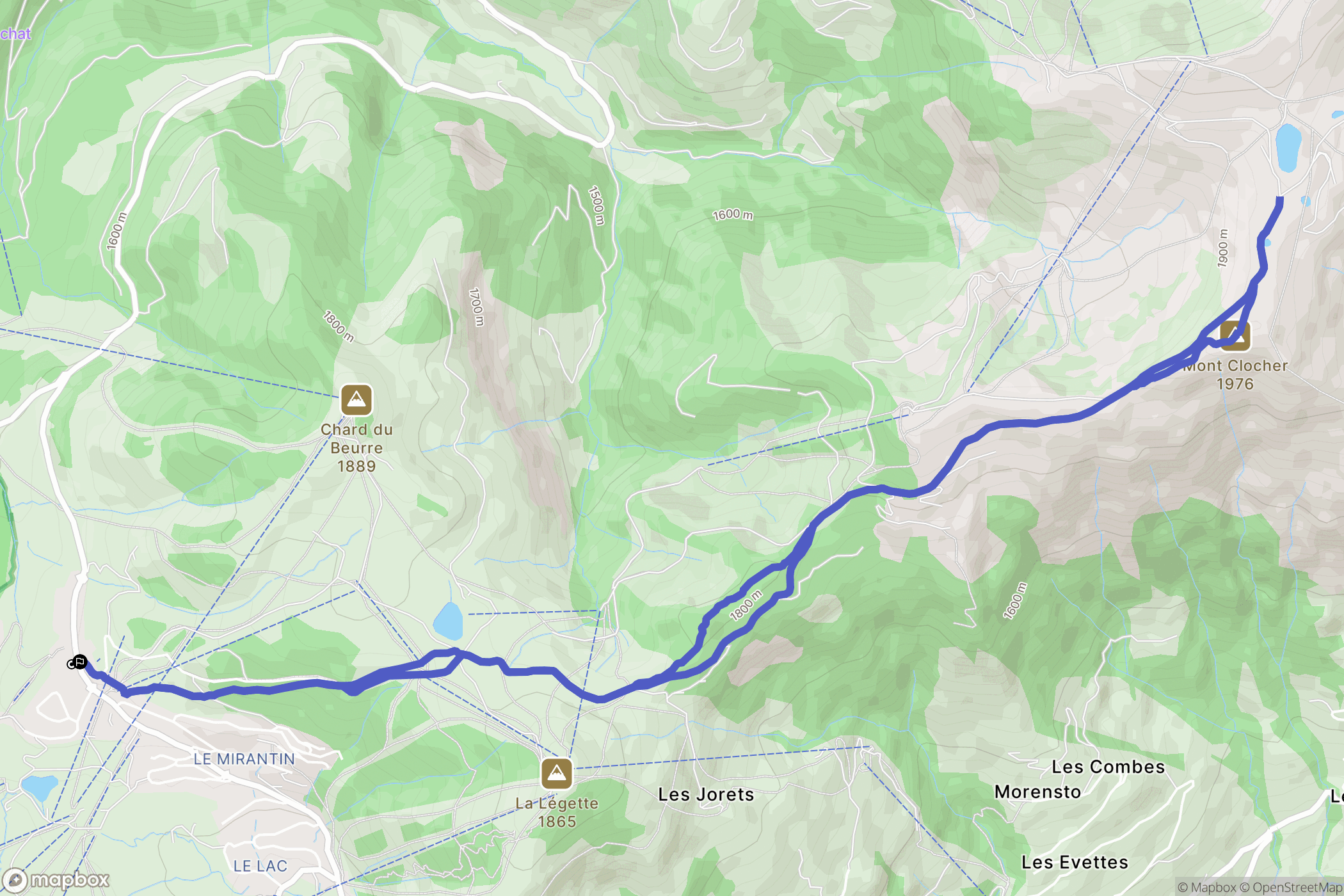Click the Les Evettes place label
This screenshot has height=896, width=1344.
(1075, 862)
